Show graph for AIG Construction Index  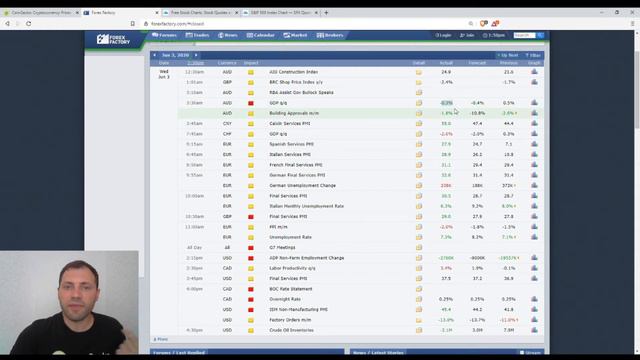point(534,72)
